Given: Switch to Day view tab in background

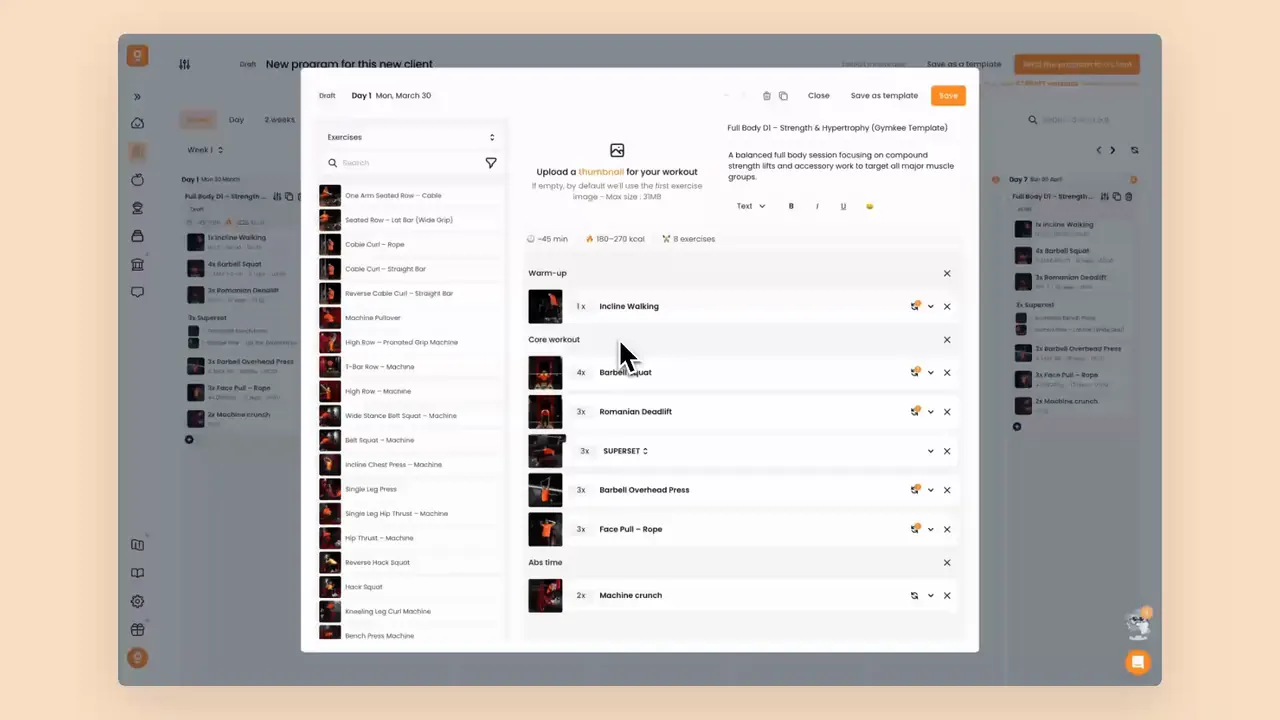Looking at the screenshot, I should pos(236,120).
